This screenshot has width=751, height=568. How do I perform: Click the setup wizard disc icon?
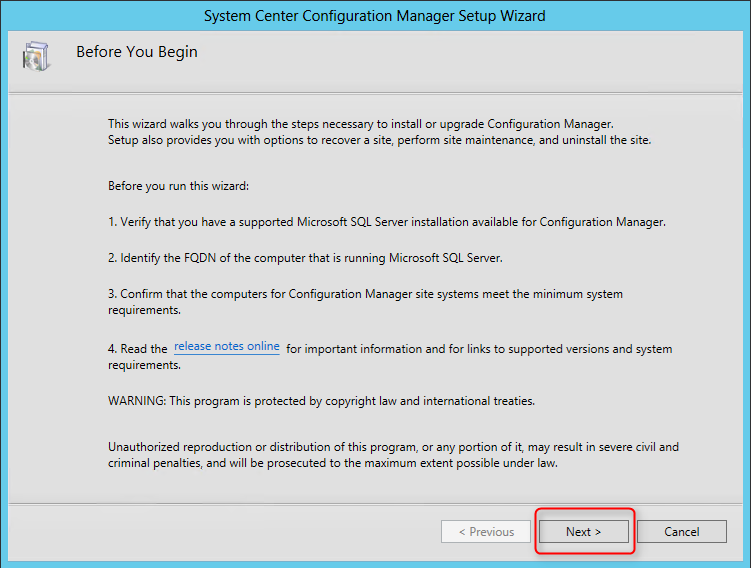point(35,56)
